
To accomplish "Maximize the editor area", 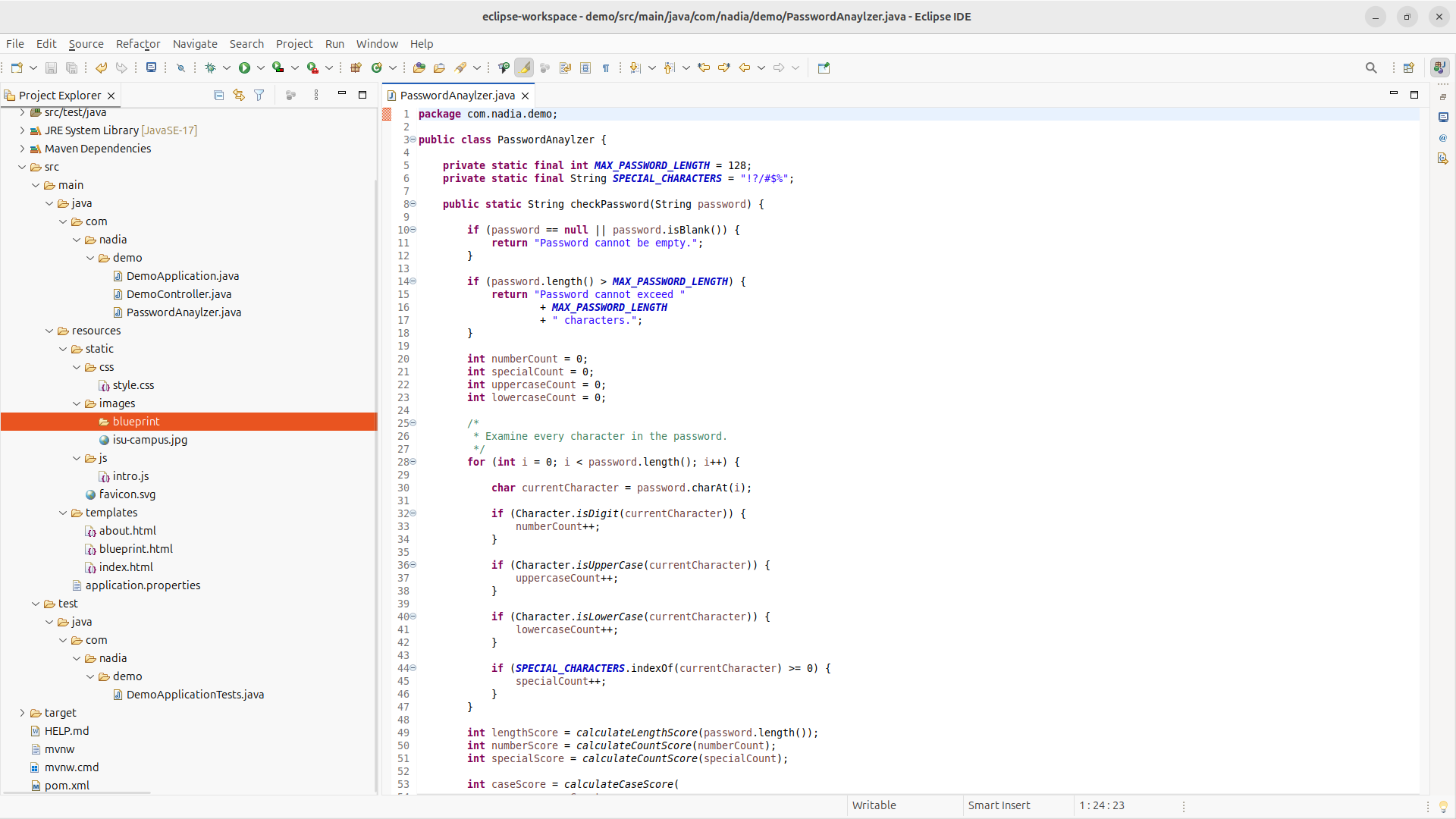I will click(1414, 95).
